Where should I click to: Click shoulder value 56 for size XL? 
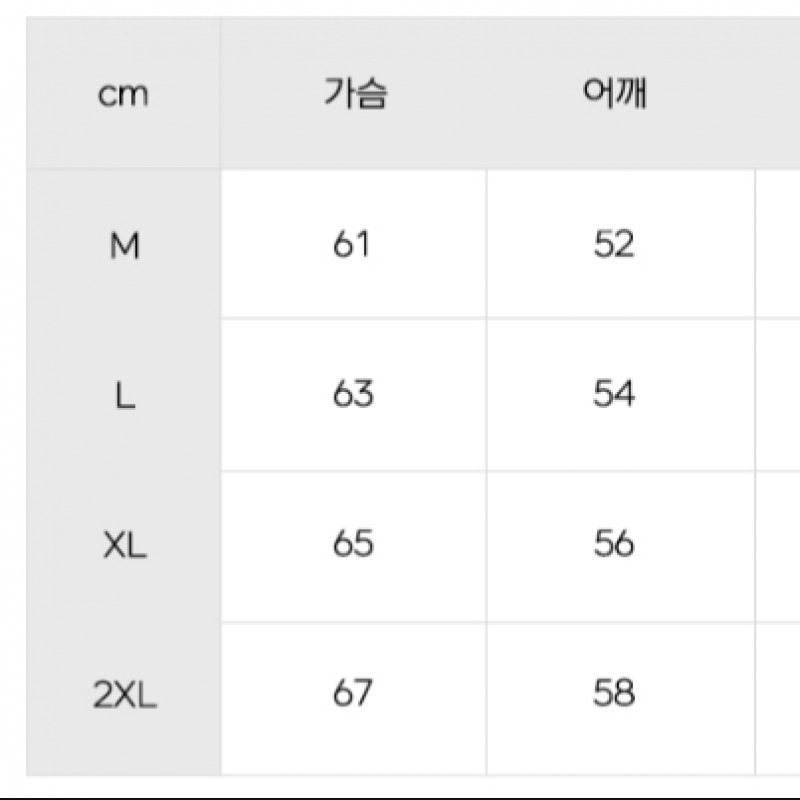coord(614,544)
